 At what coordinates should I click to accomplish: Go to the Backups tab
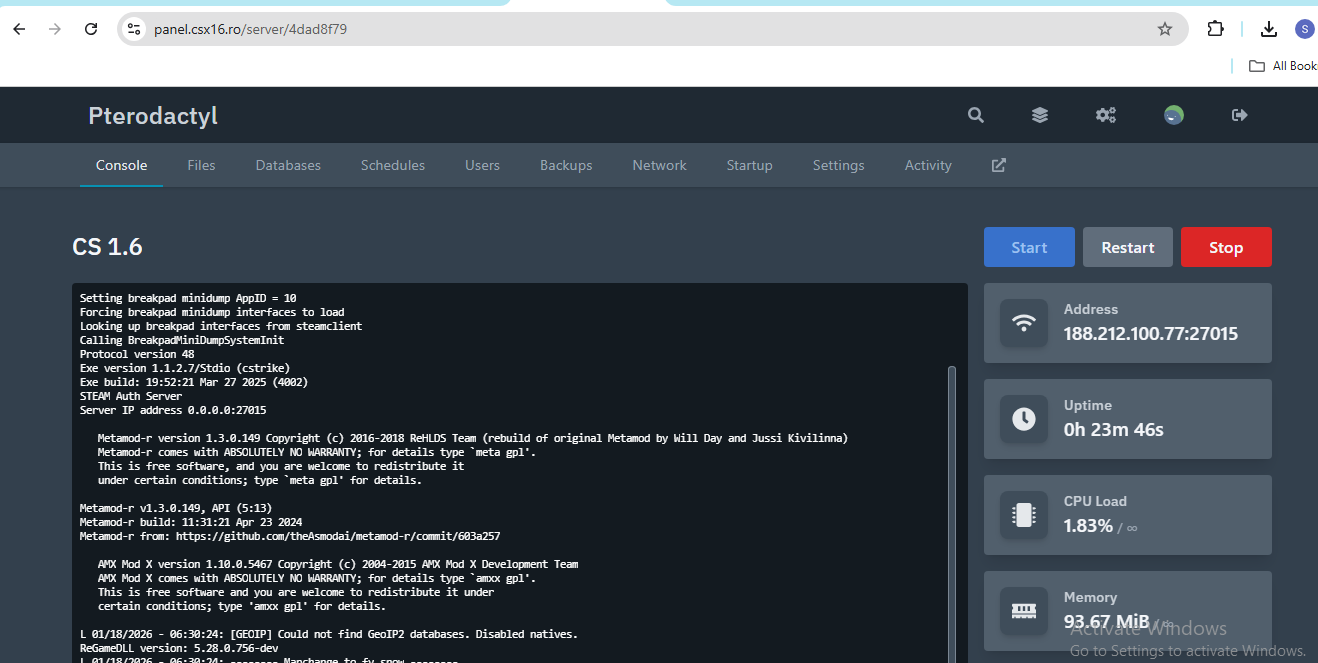566,165
